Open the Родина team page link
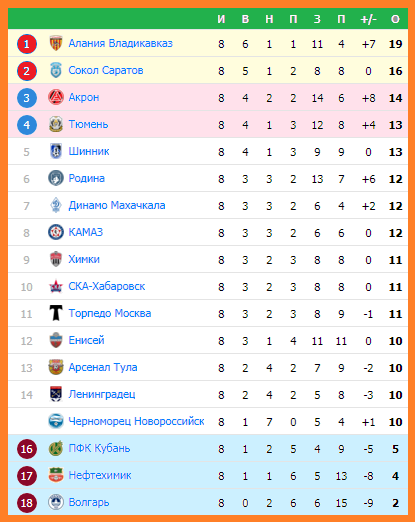Screen dimensions: 415x522 click(x=86, y=178)
